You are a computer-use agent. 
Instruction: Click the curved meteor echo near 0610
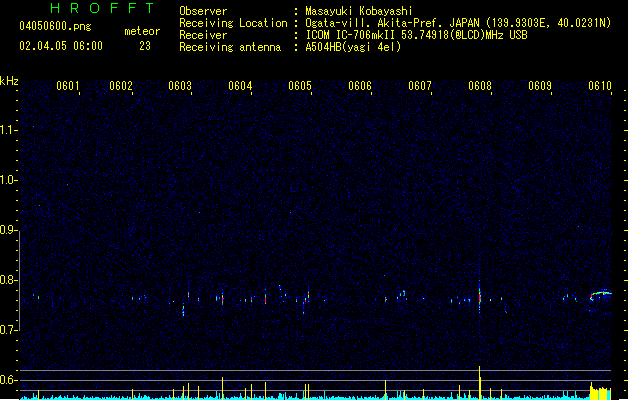point(601,295)
